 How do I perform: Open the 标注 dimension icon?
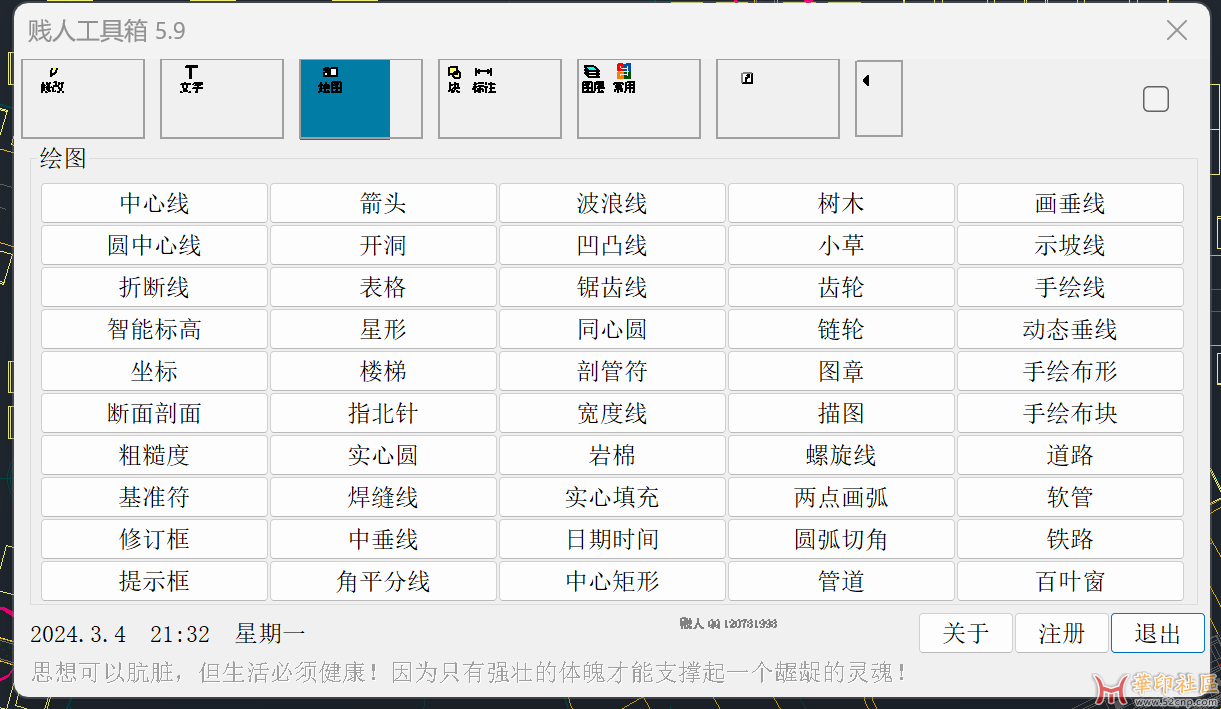coord(484,80)
